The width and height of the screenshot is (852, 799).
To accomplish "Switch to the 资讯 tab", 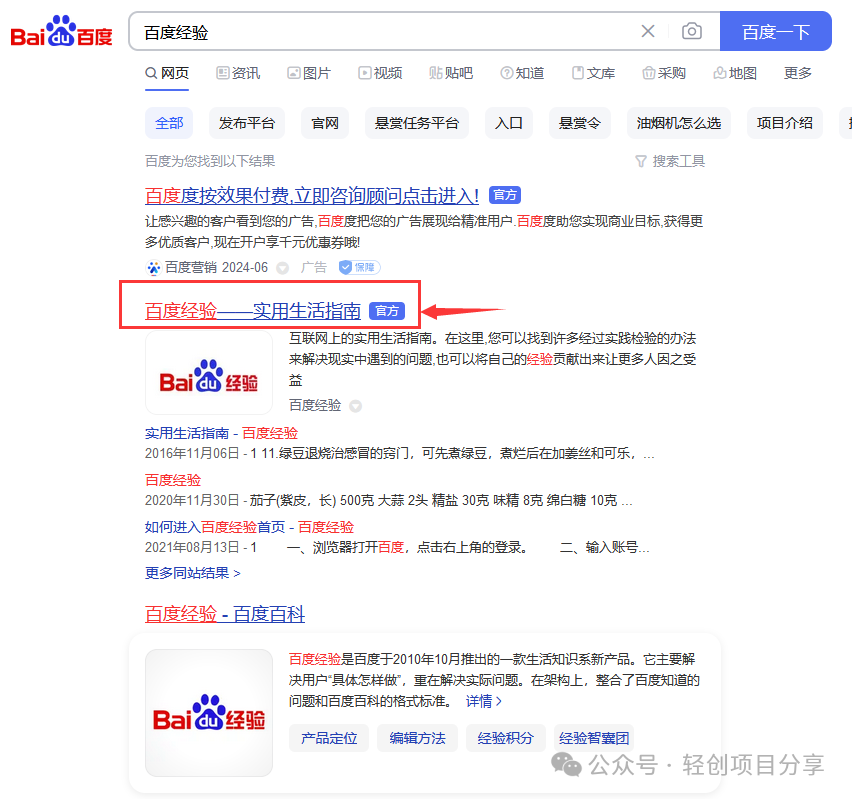I will coord(238,73).
